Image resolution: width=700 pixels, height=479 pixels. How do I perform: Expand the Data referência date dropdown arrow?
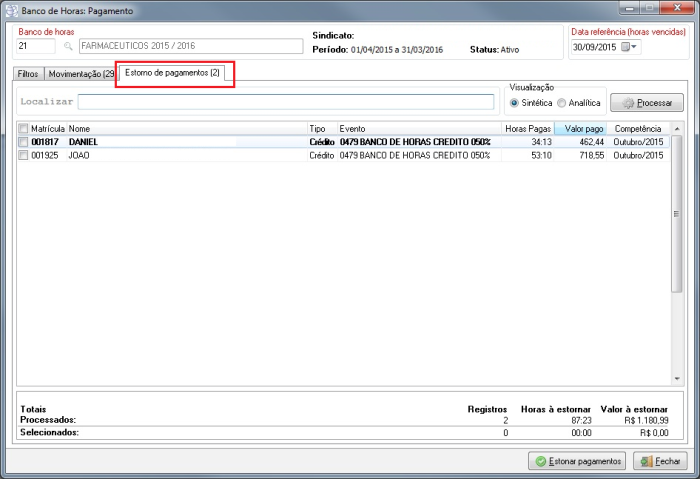point(635,47)
